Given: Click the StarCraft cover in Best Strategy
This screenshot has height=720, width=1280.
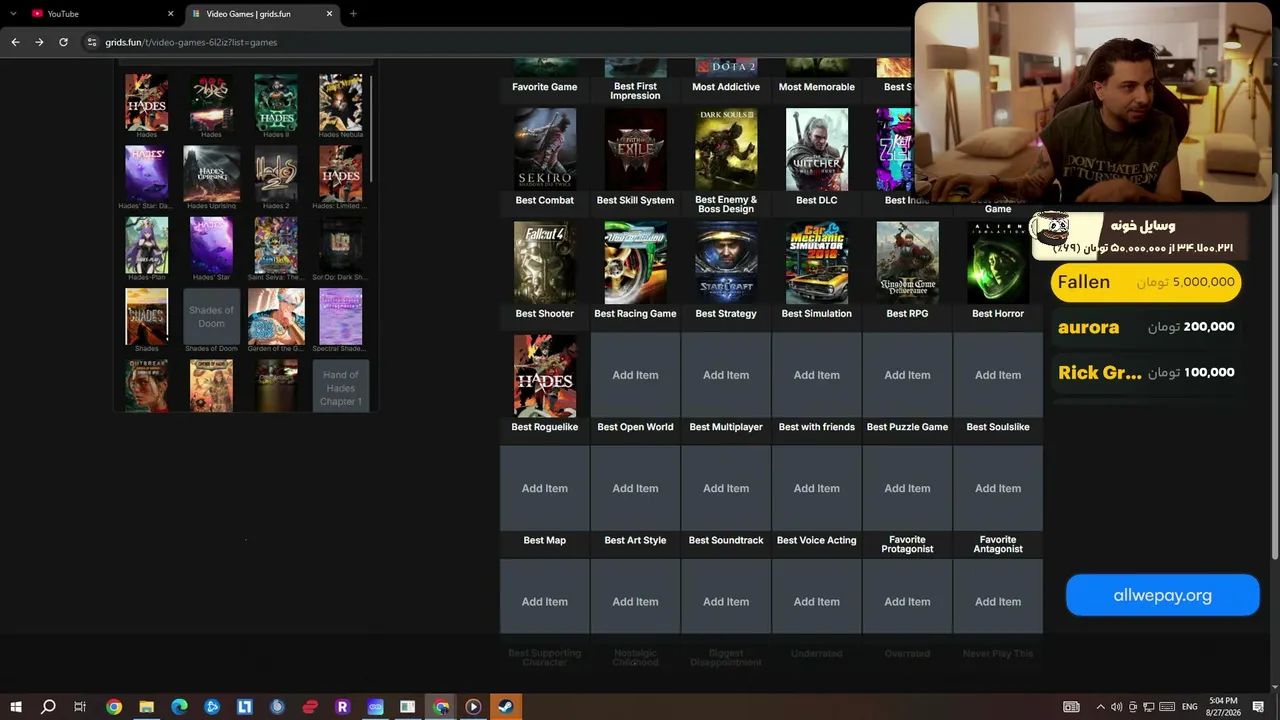Looking at the screenshot, I should point(726,262).
